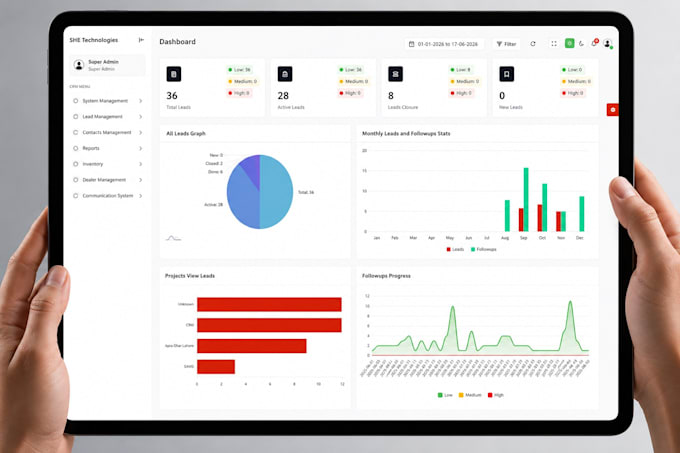Toggle dark mode with the moon icon
This screenshot has width=680, height=453.
pyautogui.click(x=582, y=43)
